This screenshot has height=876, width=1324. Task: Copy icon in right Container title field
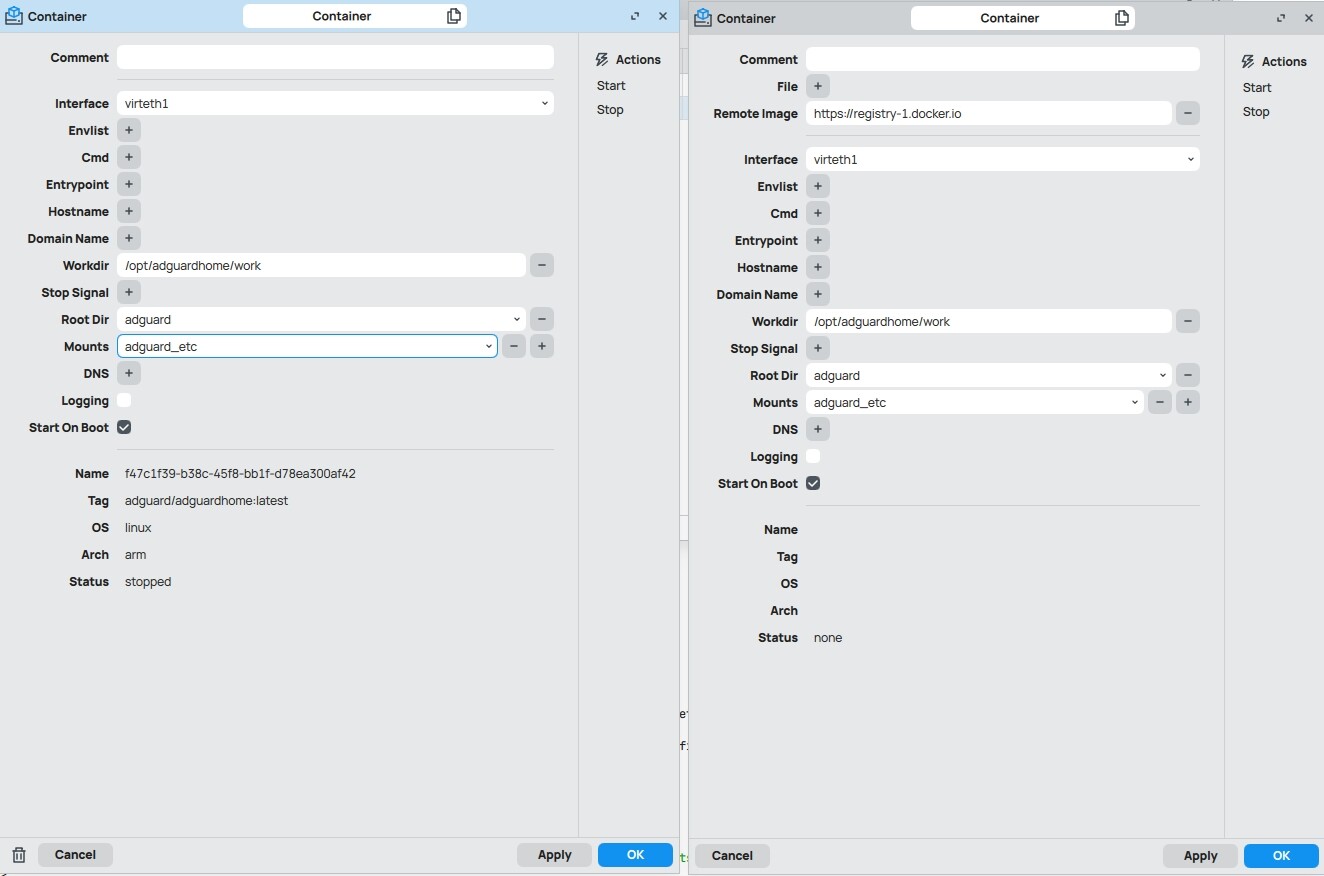tap(1122, 18)
